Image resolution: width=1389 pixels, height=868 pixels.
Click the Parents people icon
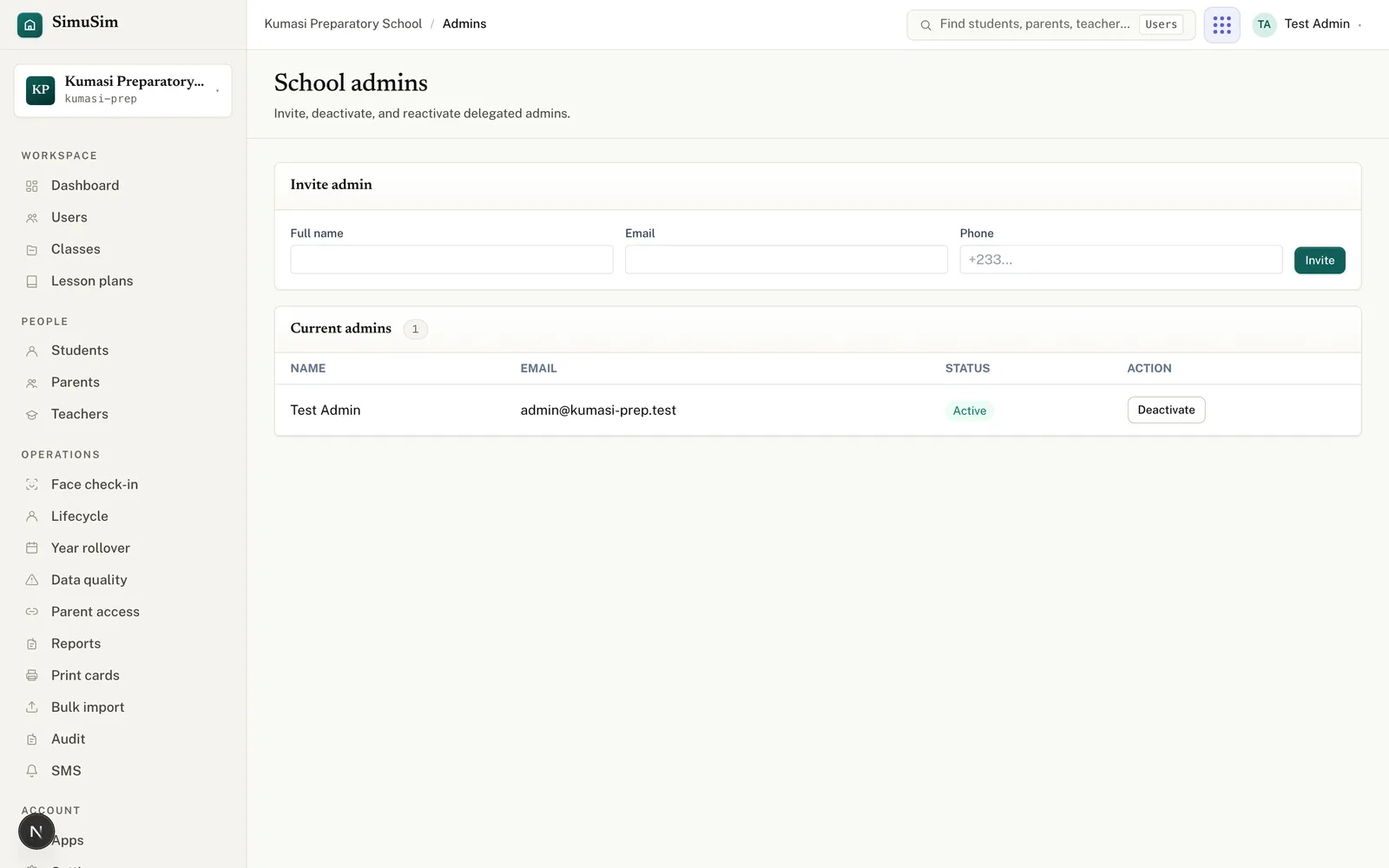point(32,383)
